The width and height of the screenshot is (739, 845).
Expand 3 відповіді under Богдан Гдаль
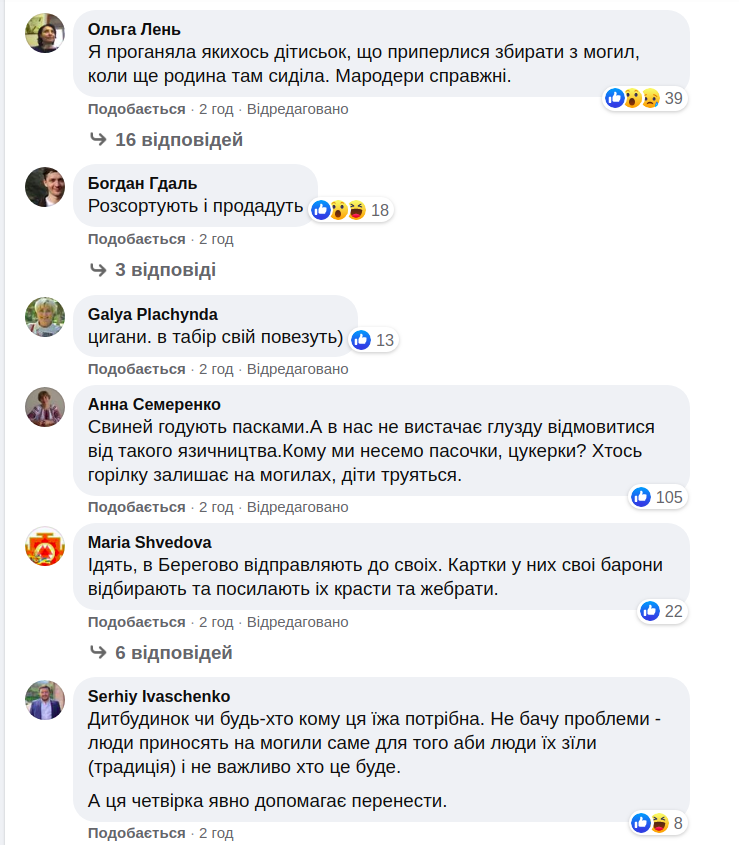[164, 270]
